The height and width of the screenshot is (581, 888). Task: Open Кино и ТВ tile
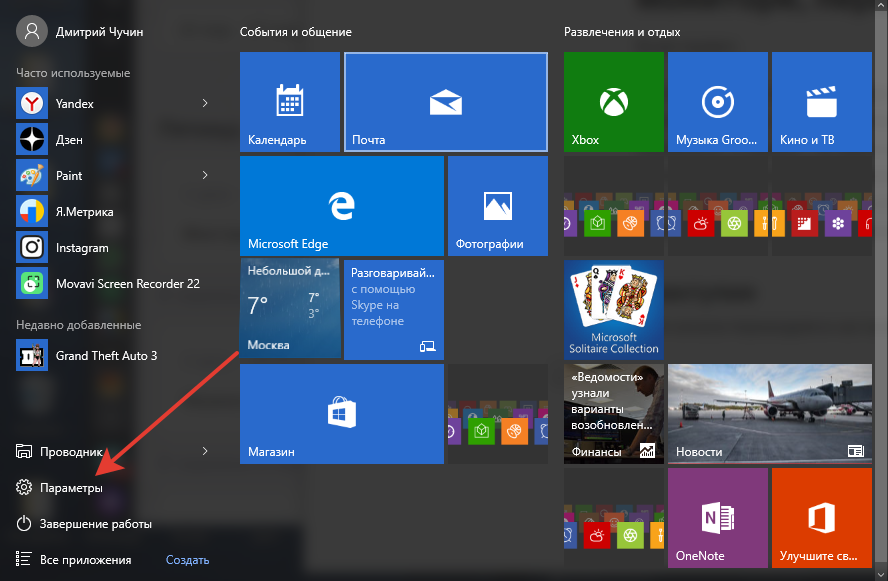pos(822,102)
